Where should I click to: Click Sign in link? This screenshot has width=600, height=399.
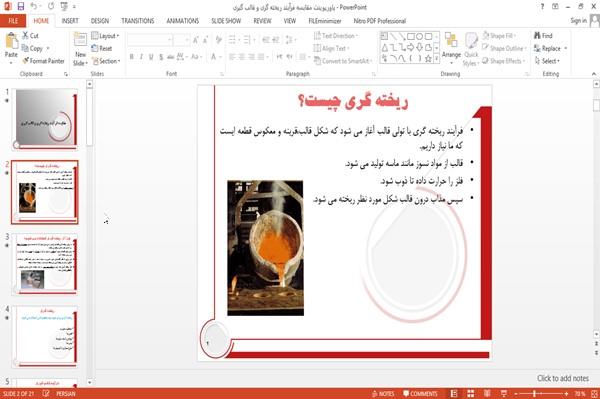point(578,21)
